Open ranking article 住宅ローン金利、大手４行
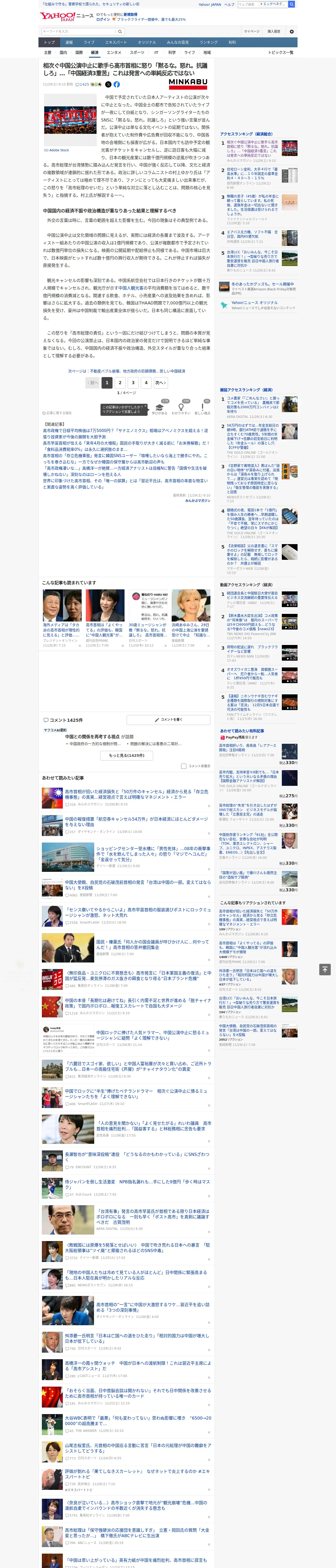This screenshot has width=336, height=1568. click(253, 174)
